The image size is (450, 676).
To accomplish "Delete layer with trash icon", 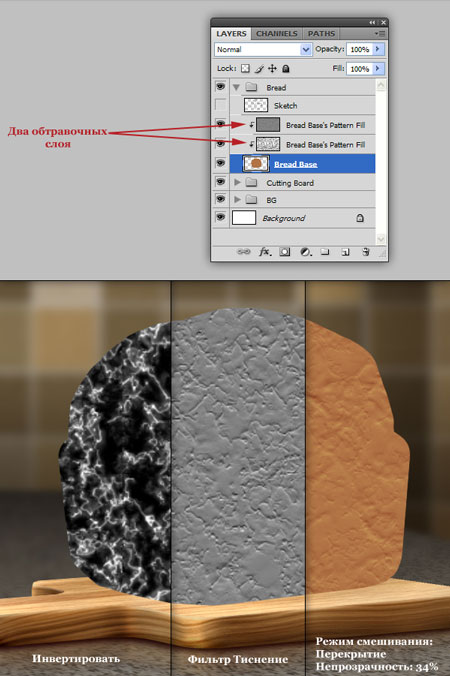I will pyautogui.click(x=366, y=252).
